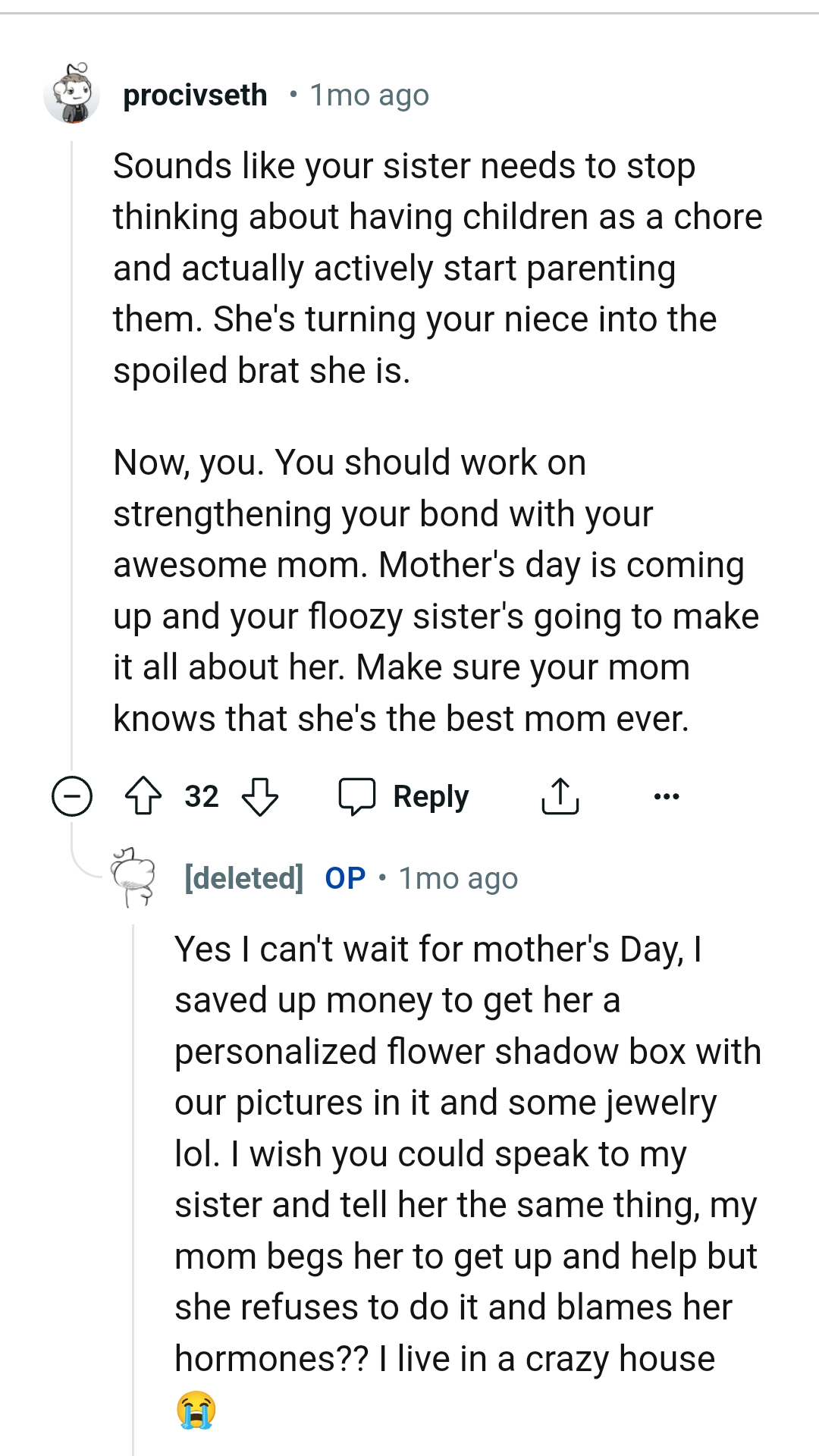The width and height of the screenshot is (819, 1456).
Task: Click the Reply button
Action: tap(429, 795)
